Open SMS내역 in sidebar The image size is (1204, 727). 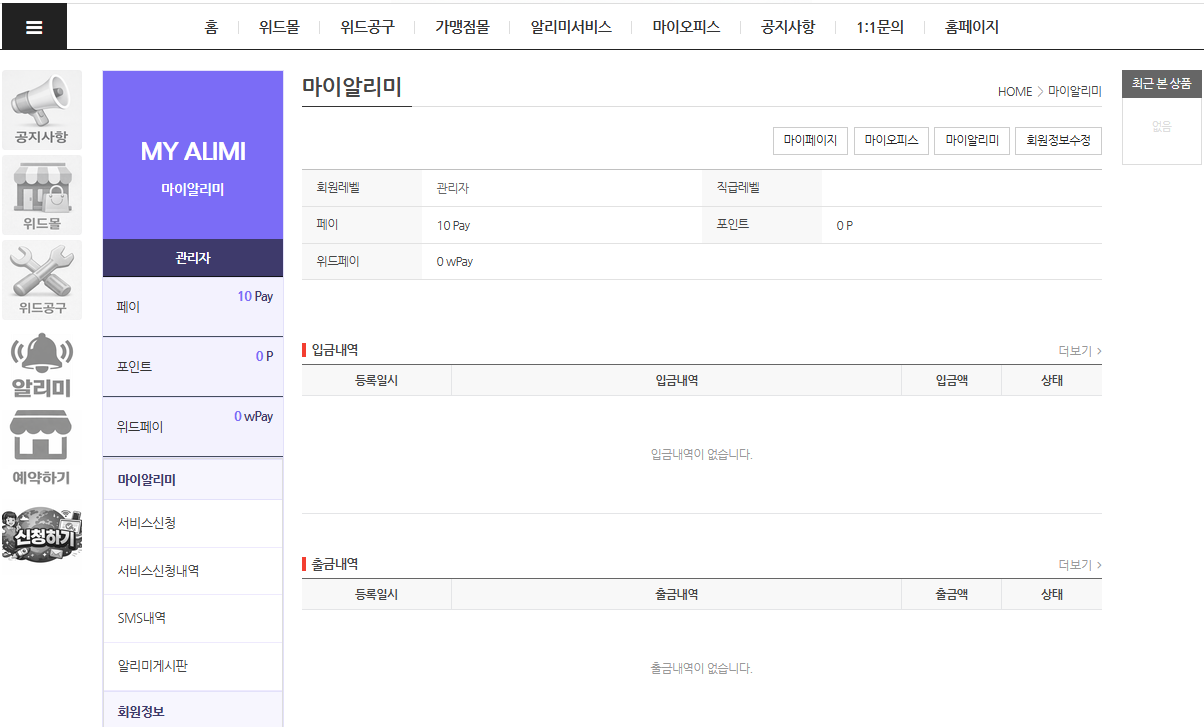tap(142, 618)
